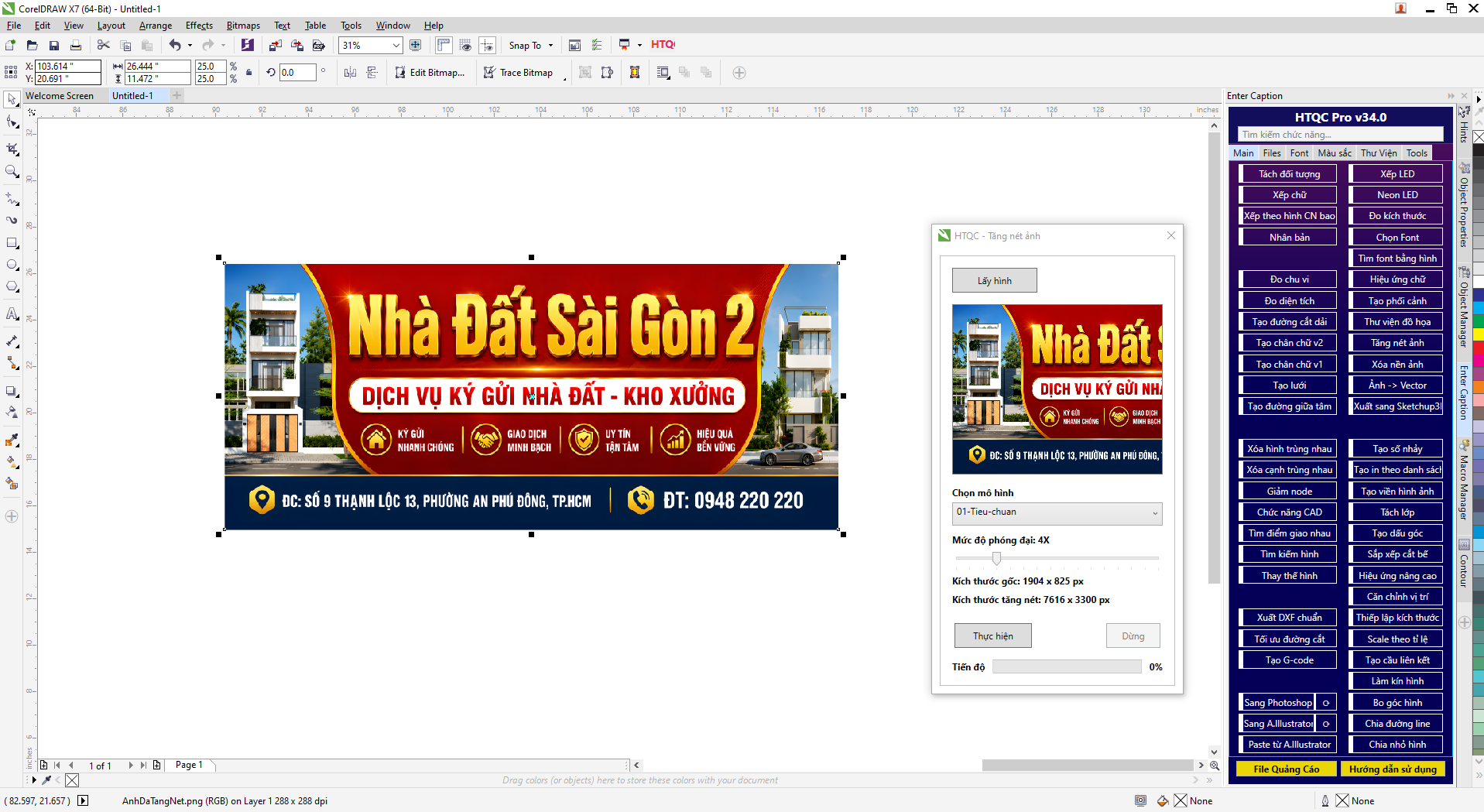Click the Tìm kiếm chức năng search field
The image size is (1484, 812).
tap(1340, 135)
